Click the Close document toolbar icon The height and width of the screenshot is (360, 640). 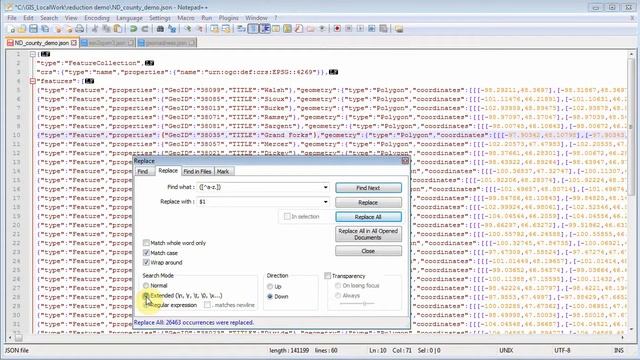pyautogui.click(x=58, y=29)
